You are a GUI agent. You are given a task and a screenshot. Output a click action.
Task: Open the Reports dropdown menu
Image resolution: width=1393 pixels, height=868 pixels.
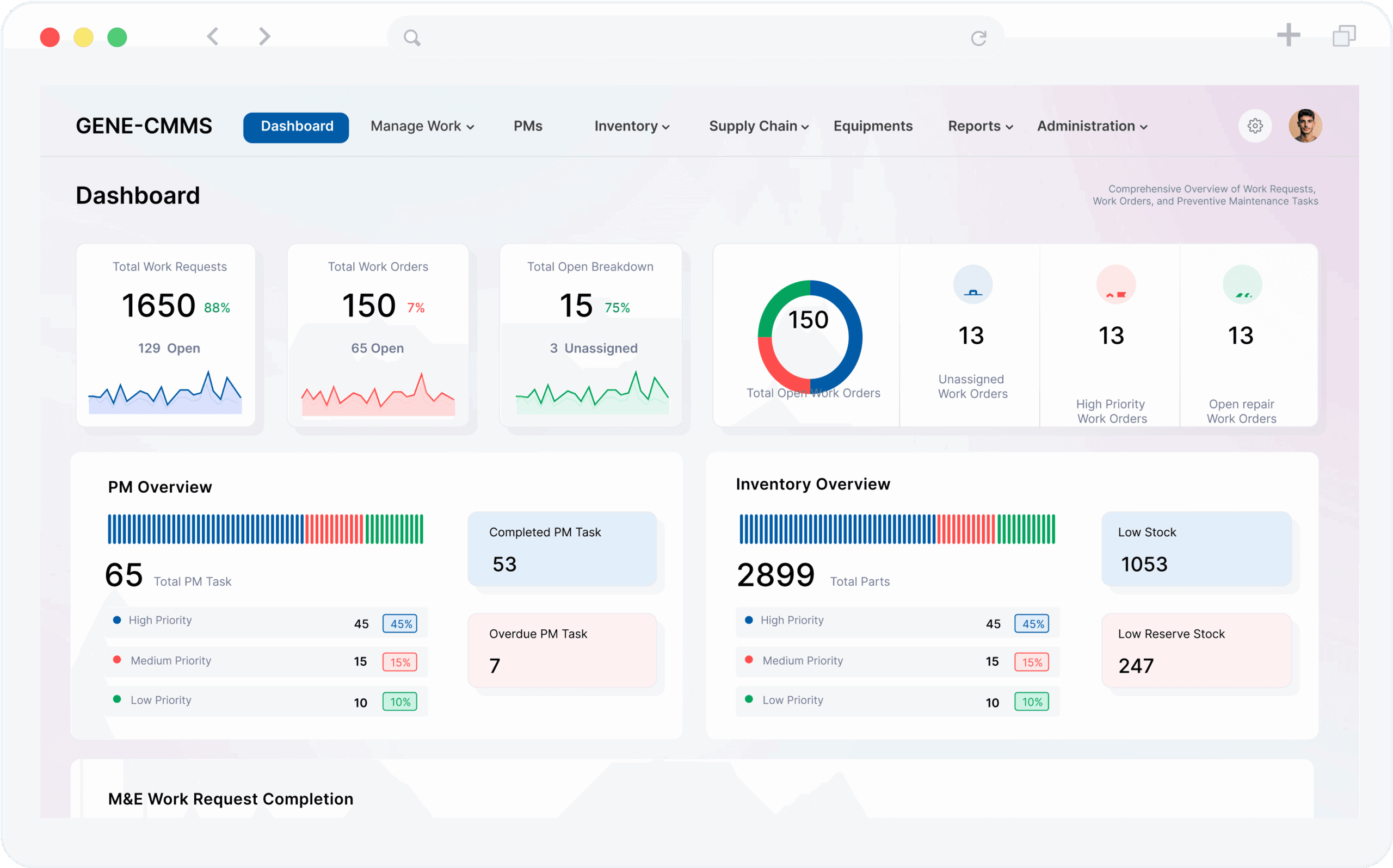point(979,126)
